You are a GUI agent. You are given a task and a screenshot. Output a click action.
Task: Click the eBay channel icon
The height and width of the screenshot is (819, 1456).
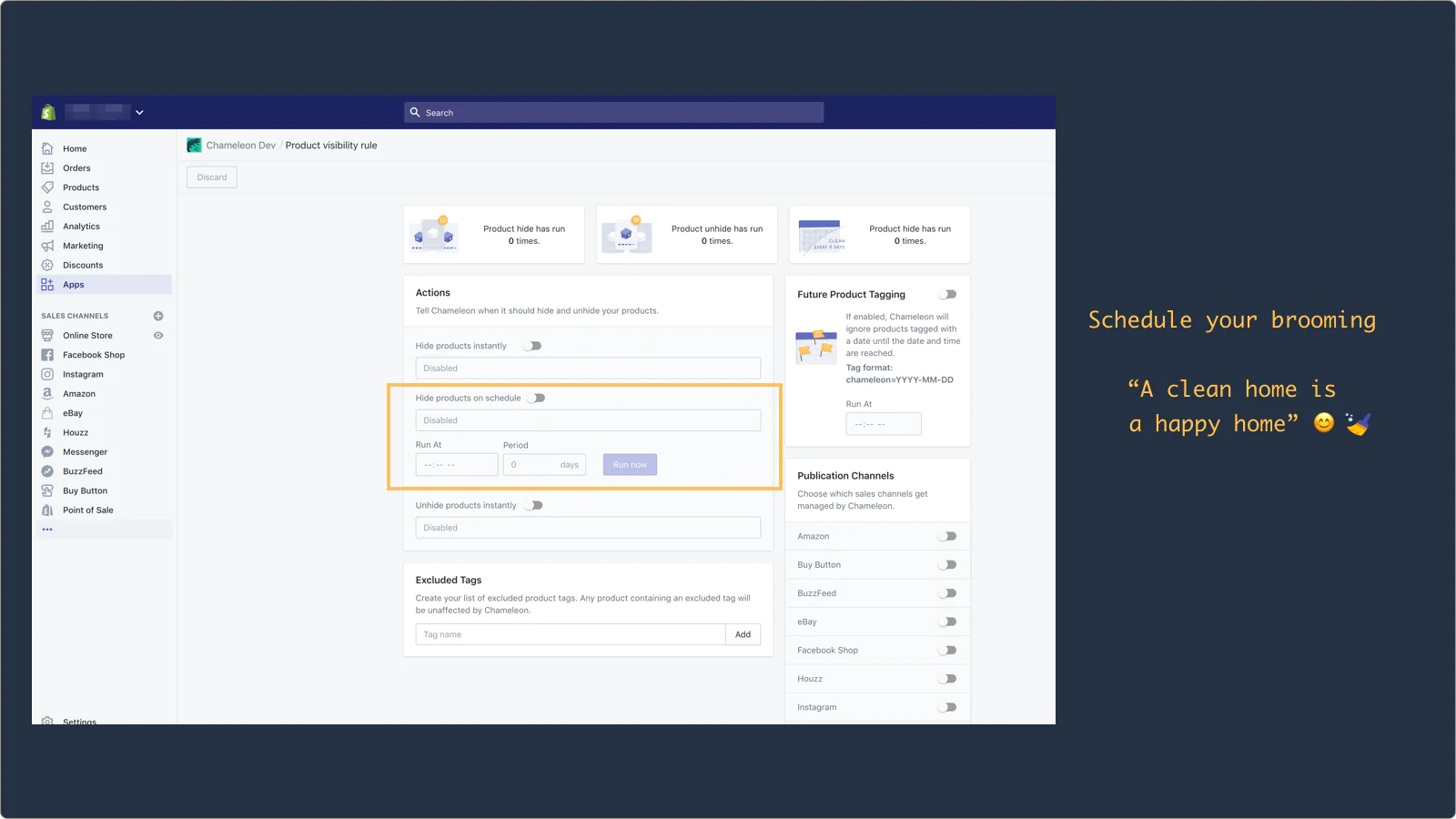(47, 413)
